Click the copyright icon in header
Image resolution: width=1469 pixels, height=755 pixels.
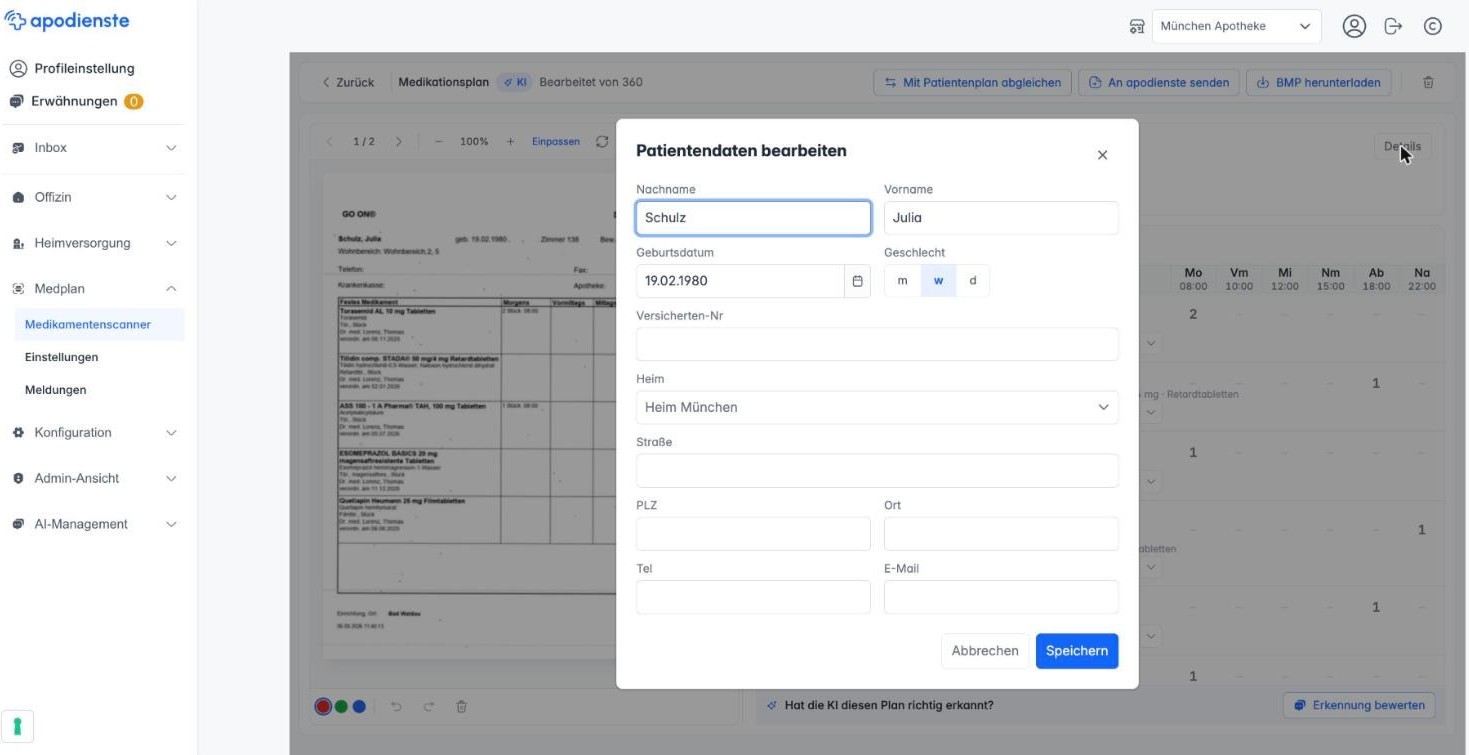[x=1432, y=26]
